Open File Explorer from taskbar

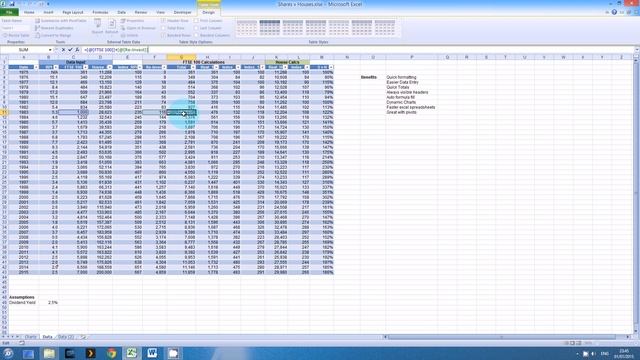(x=49, y=353)
